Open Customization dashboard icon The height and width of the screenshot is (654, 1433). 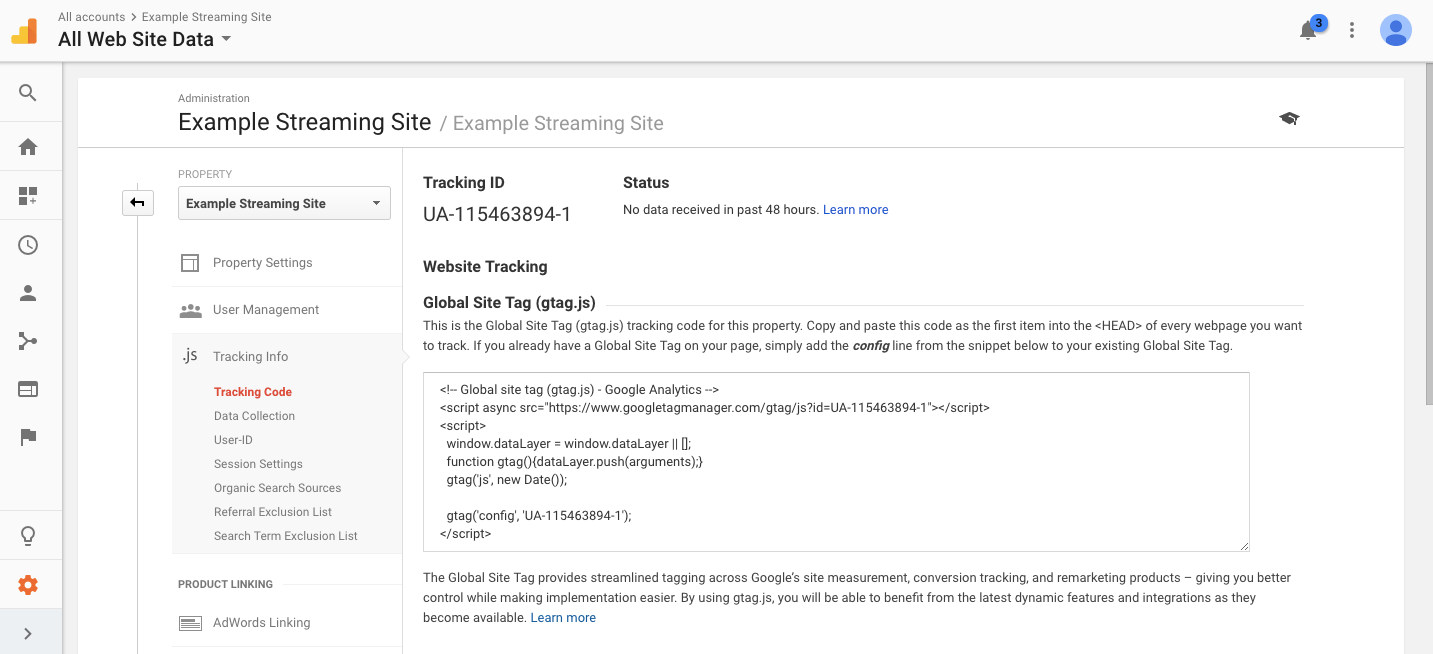pos(28,196)
